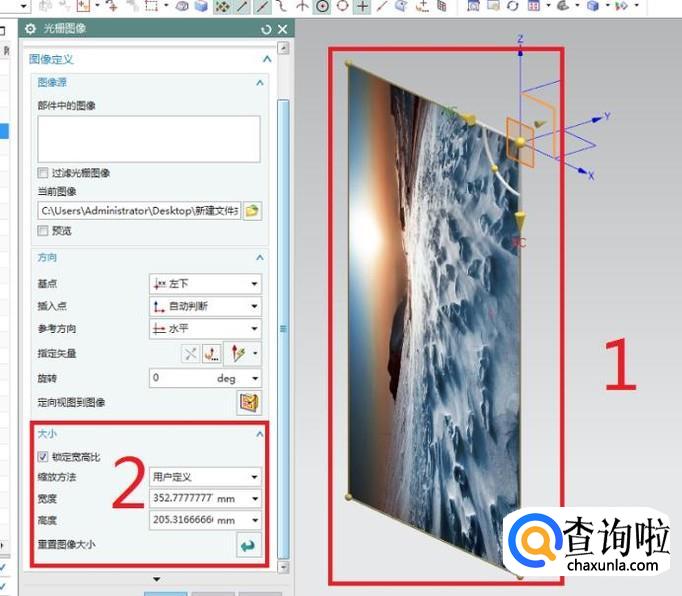This screenshot has height=596, width=682.
Task: Open the 参考方向 reference direction dropdown
Action: click(205, 328)
